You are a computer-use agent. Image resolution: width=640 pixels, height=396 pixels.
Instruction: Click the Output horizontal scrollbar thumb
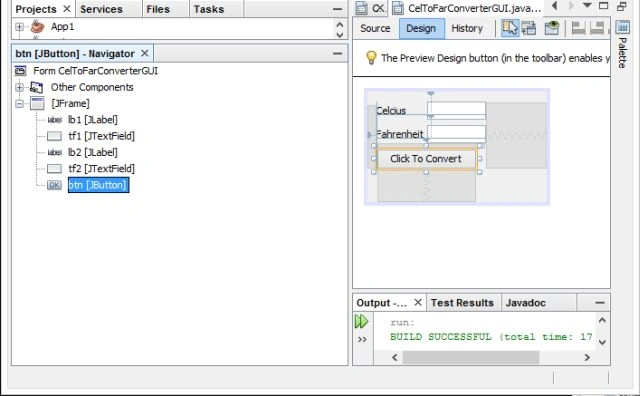point(471,358)
